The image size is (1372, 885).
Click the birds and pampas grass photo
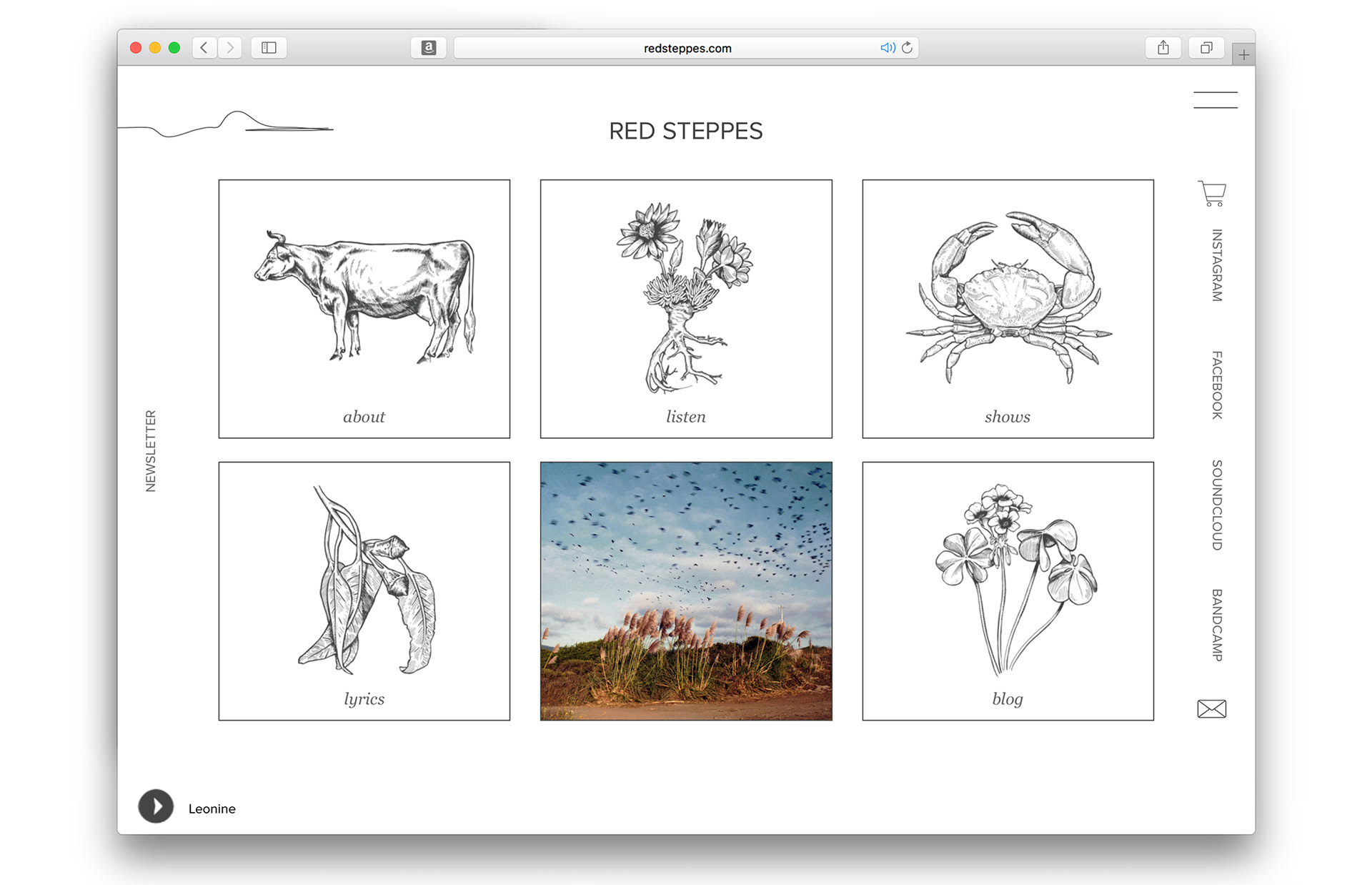686,591
